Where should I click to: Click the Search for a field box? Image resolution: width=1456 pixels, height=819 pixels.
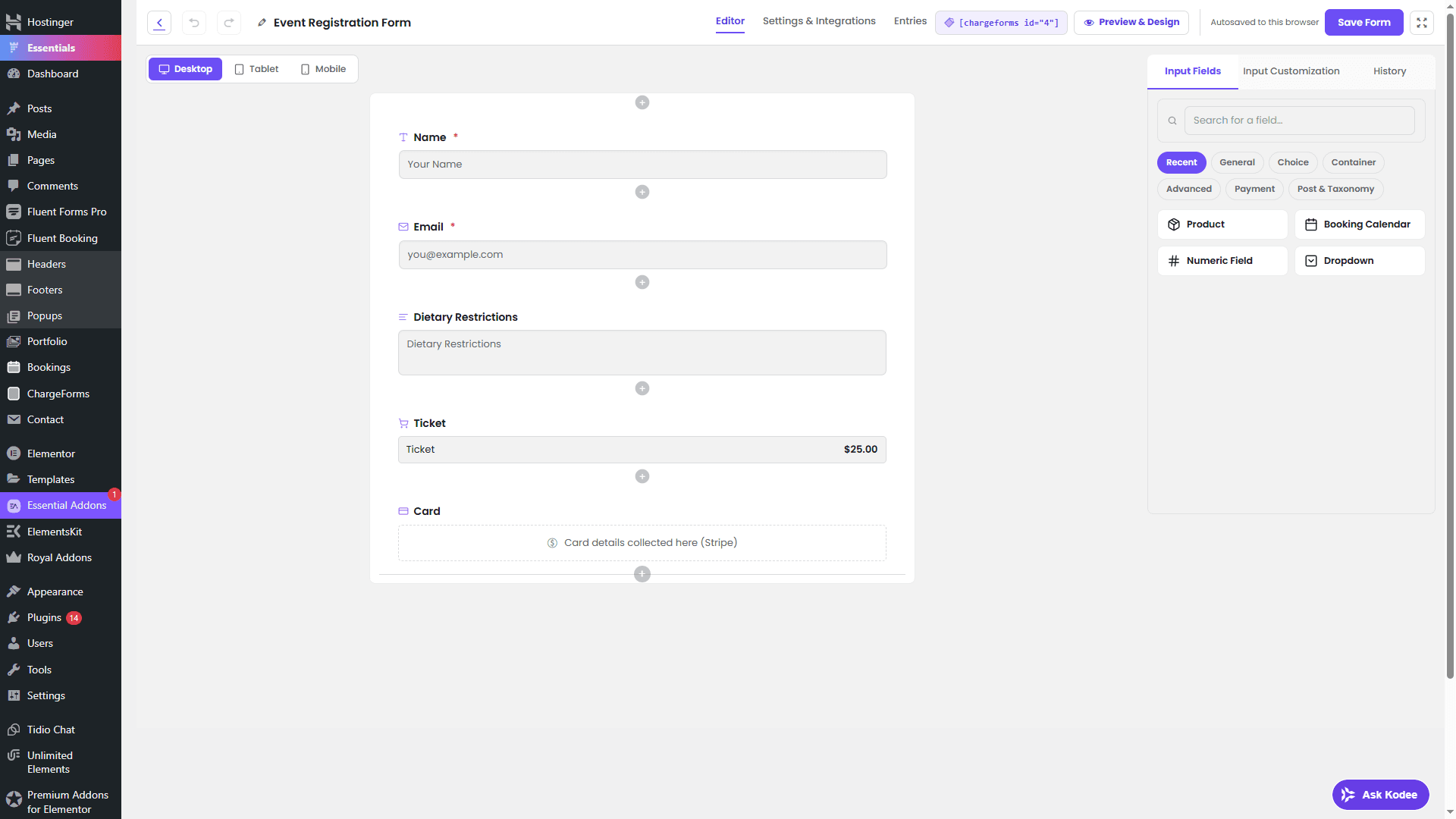tap(1299, 121)
